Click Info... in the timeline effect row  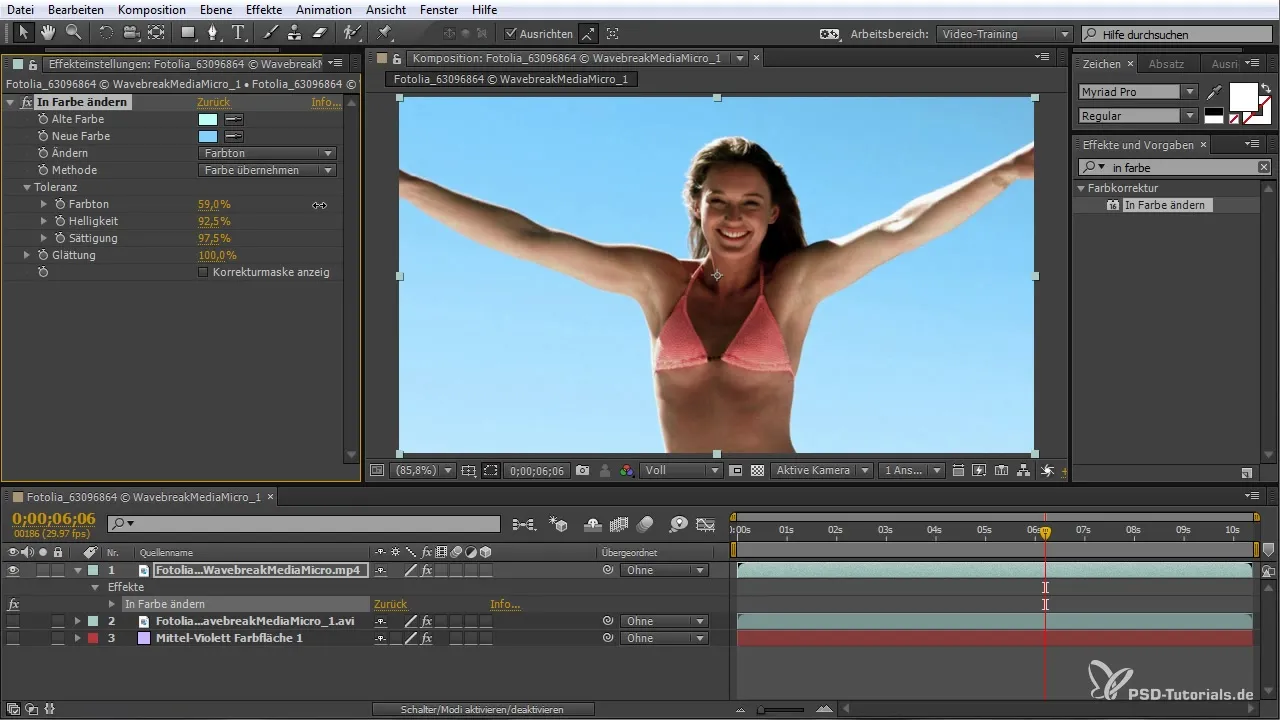(x=504, y=604)
